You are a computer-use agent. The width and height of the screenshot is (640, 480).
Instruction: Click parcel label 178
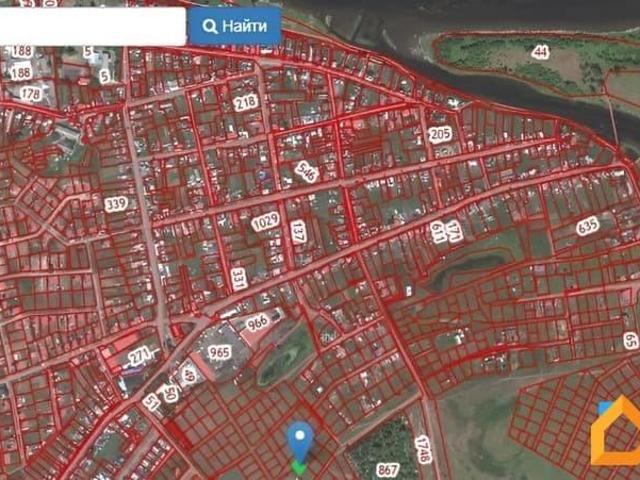pos(31,94)
